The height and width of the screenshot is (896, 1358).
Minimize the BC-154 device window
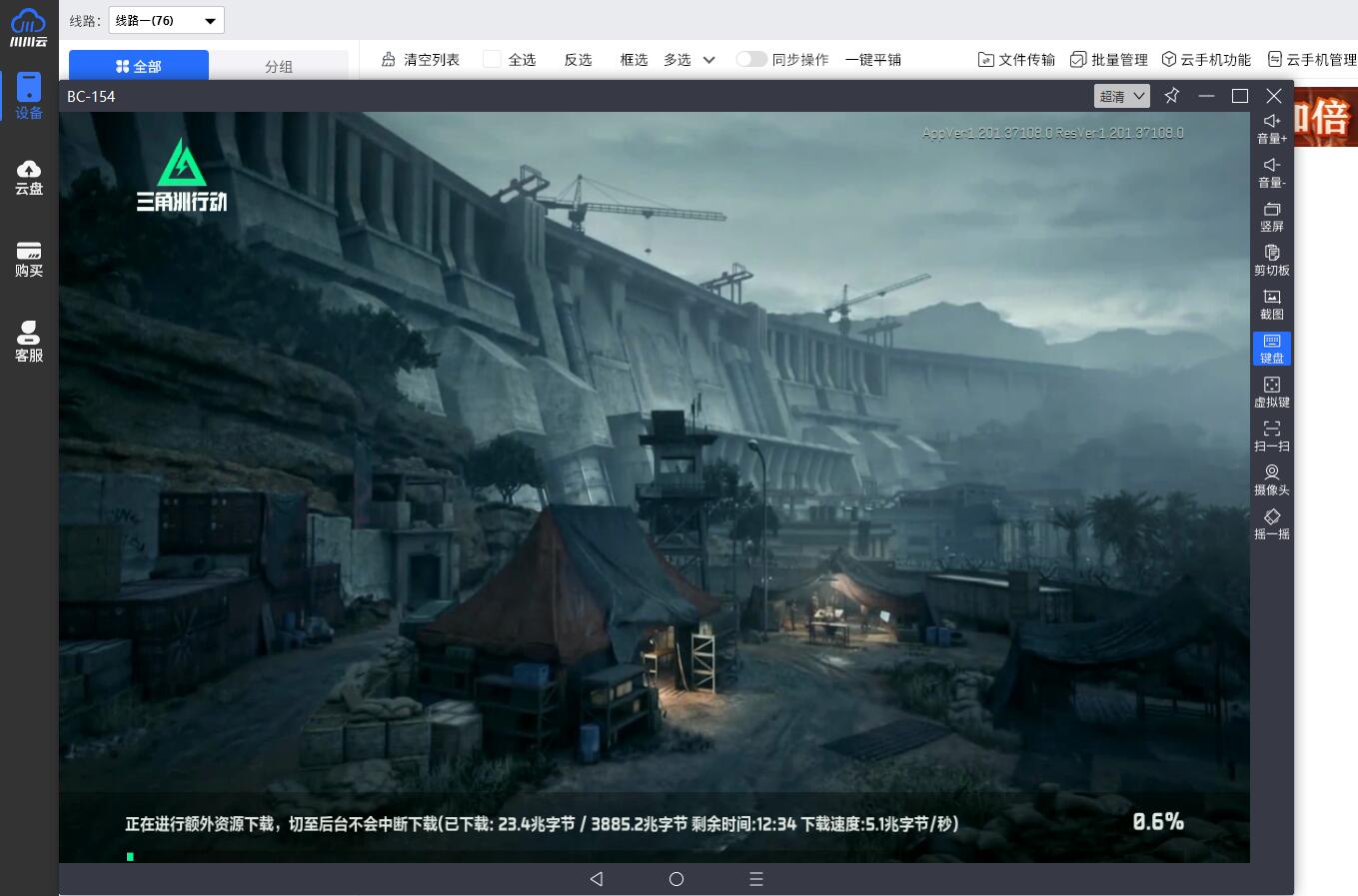1206,96
